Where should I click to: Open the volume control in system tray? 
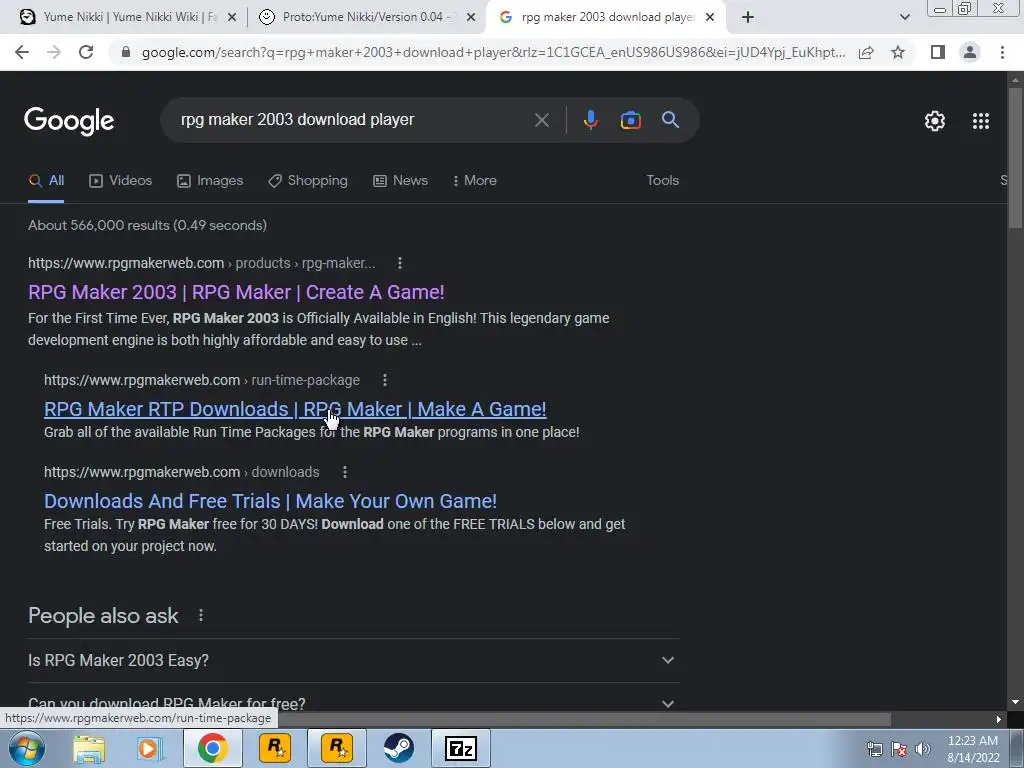[922, 749]
